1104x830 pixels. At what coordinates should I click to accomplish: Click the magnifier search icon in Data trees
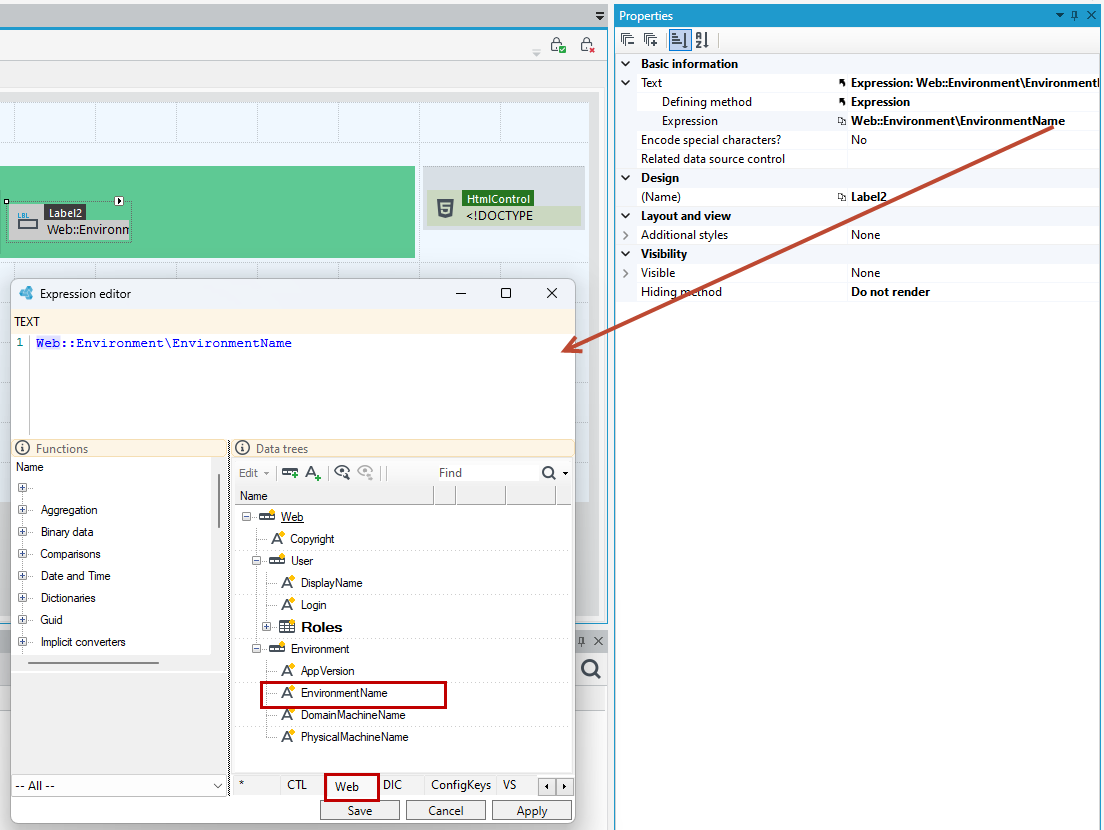(x=548, y=473)
